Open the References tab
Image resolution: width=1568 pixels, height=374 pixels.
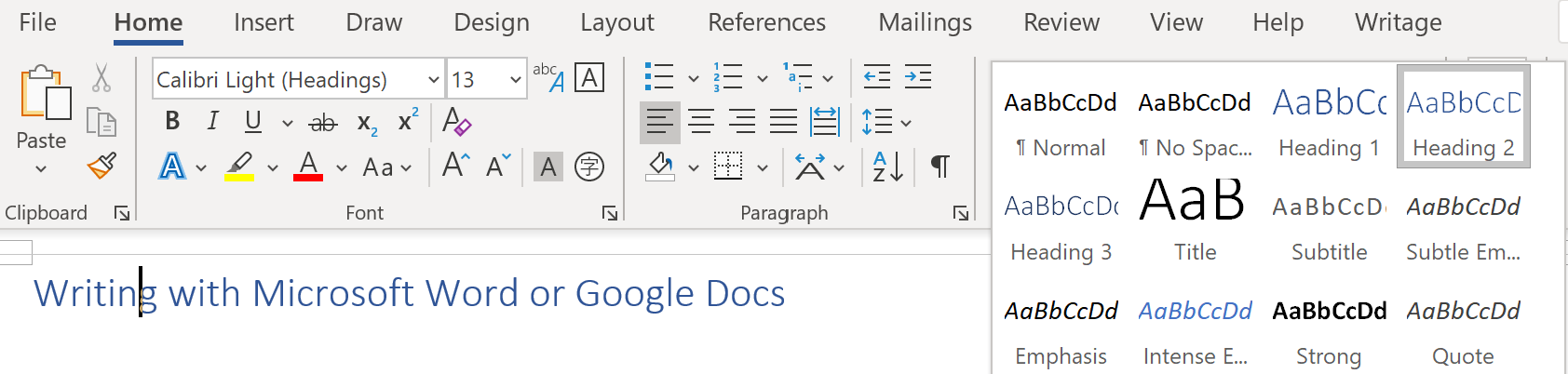tap(766, 22)
